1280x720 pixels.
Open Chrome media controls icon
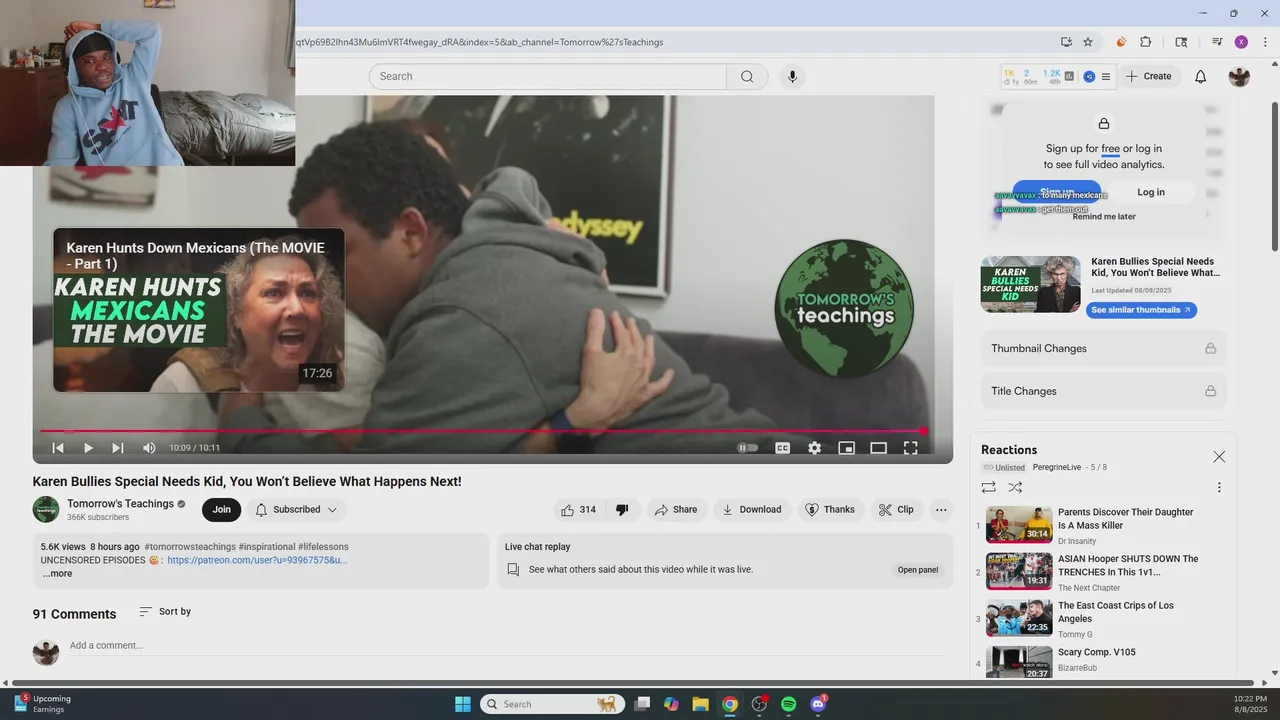tap(1217, 42)
